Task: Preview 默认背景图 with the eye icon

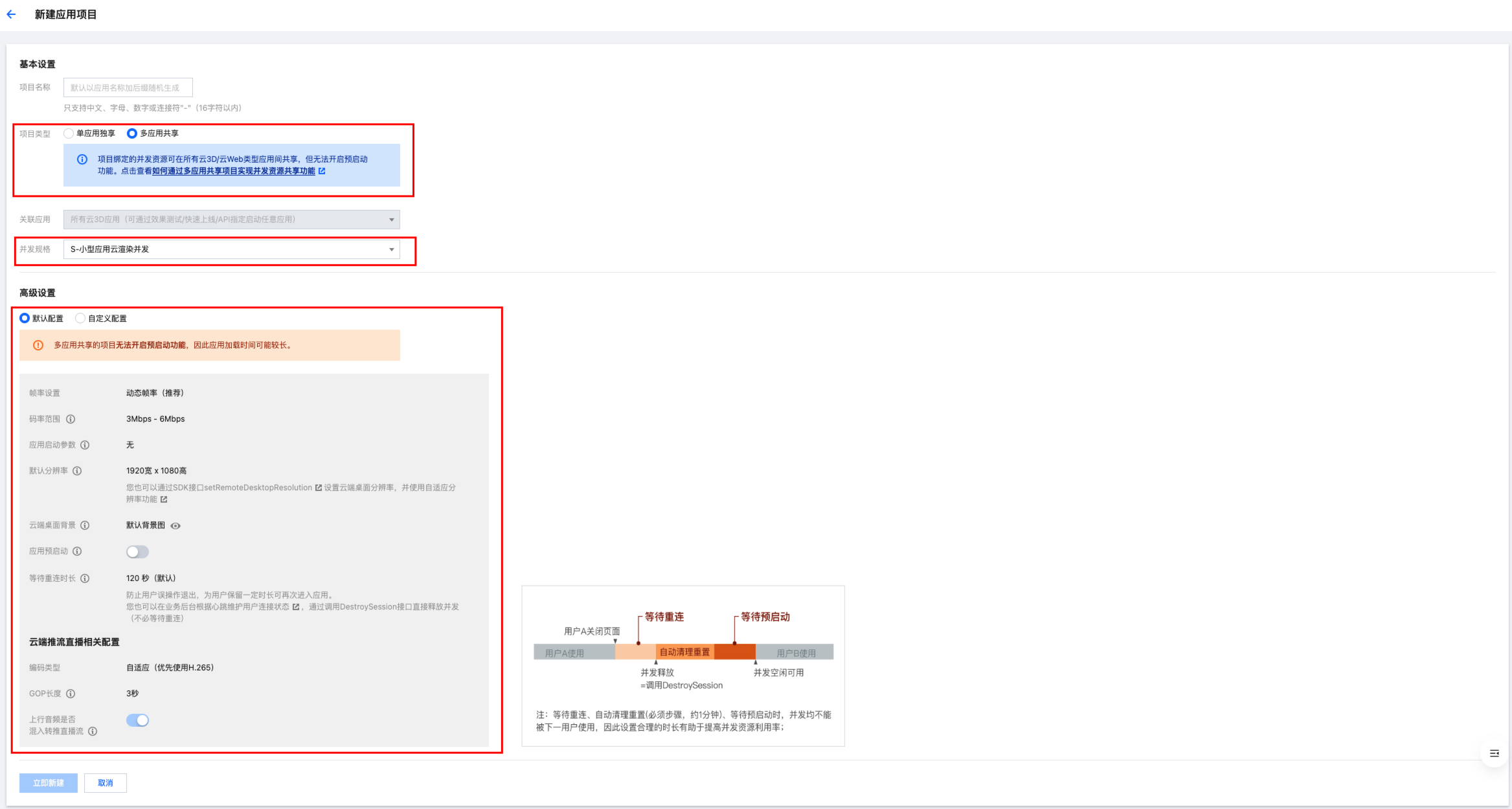Action: click(x=175, y=526)
